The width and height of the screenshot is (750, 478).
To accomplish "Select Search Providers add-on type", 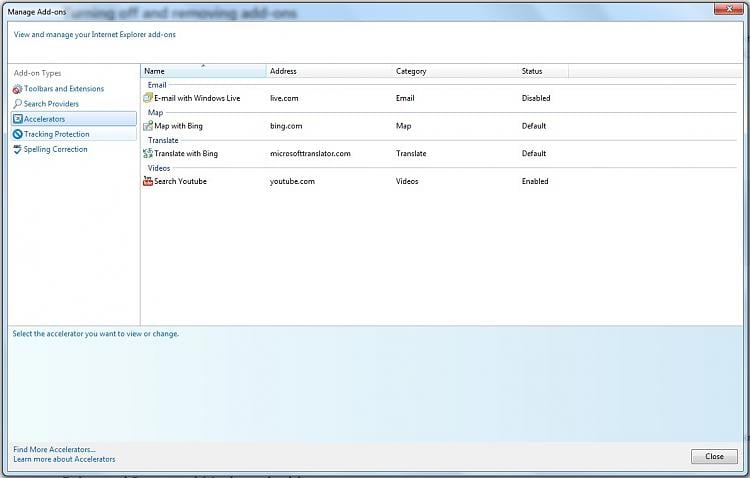I will point(51,104).
